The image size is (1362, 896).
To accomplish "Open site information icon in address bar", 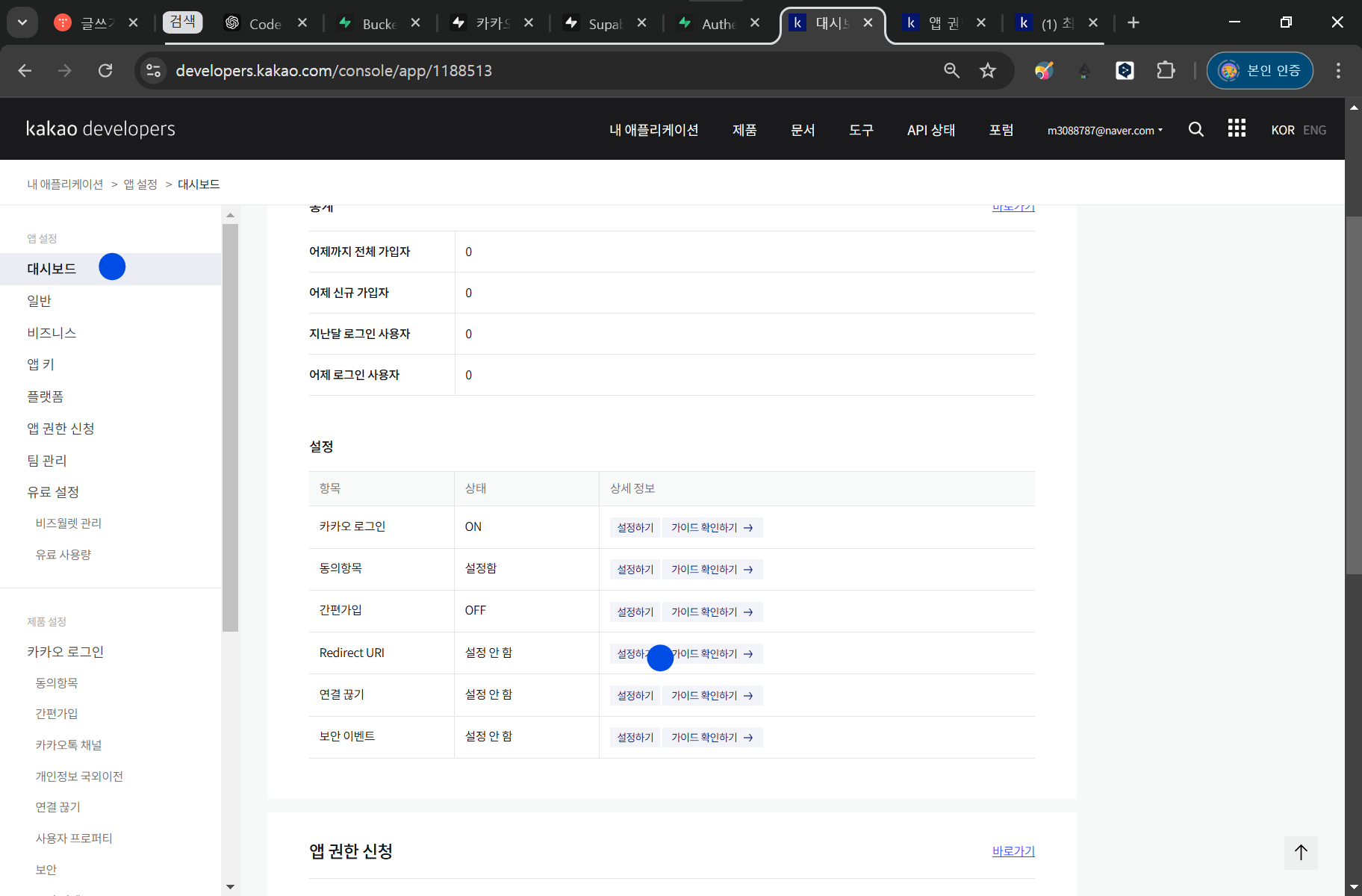I will click(153, 70).
